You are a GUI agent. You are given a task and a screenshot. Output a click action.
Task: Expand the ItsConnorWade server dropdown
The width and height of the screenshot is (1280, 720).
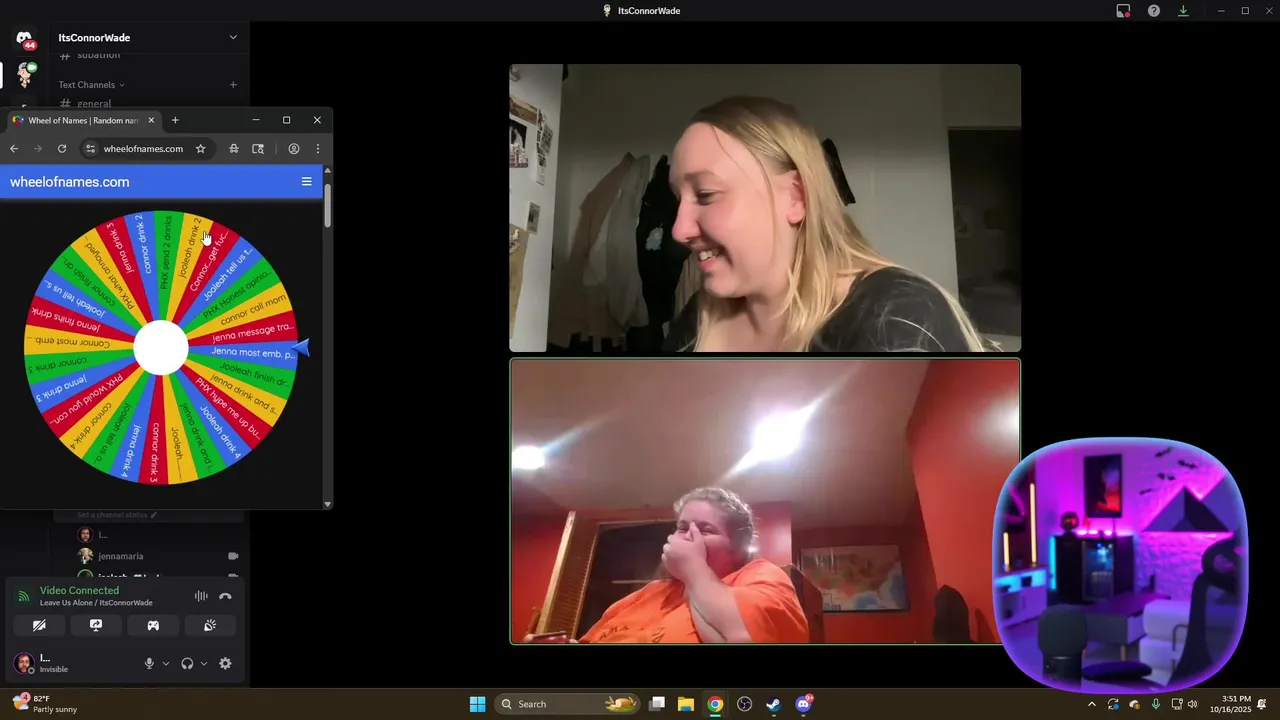coord(233,38)
